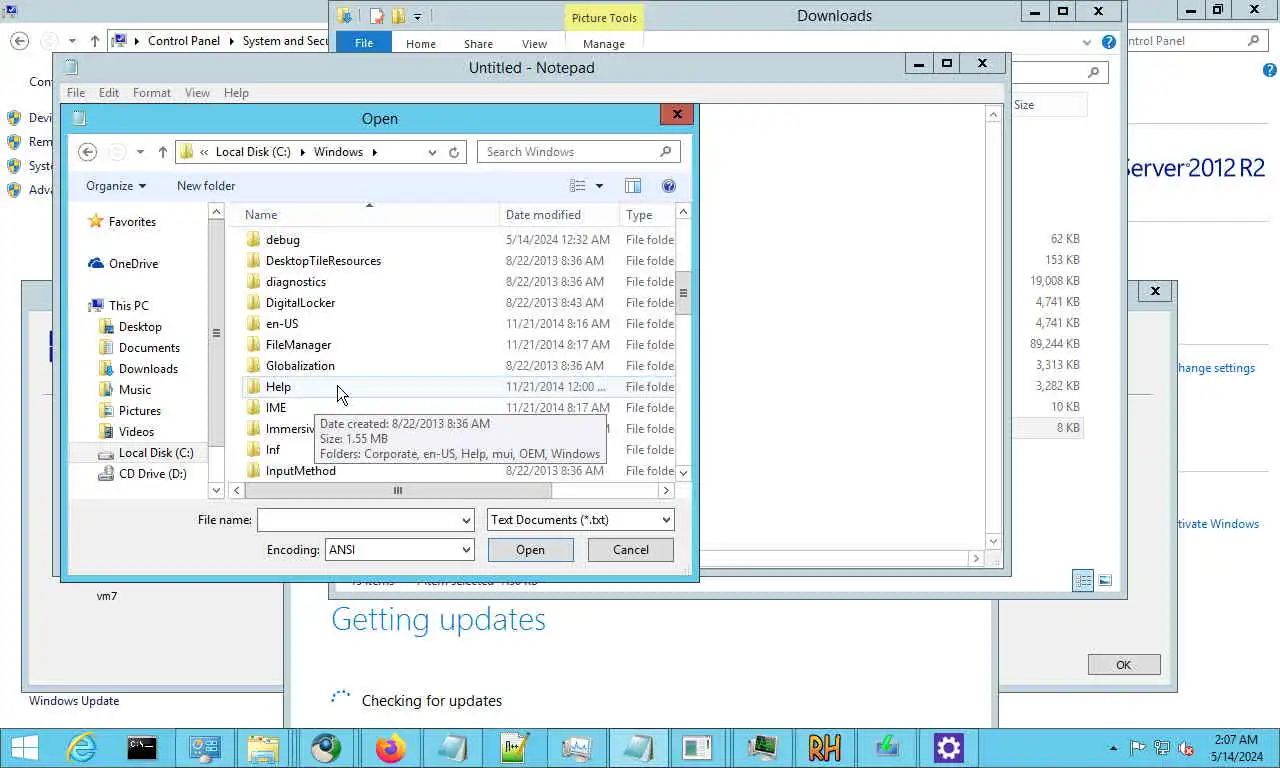Select the Help folder
The height and width of the screenshot is (768, 1280).
coord(278,387)
